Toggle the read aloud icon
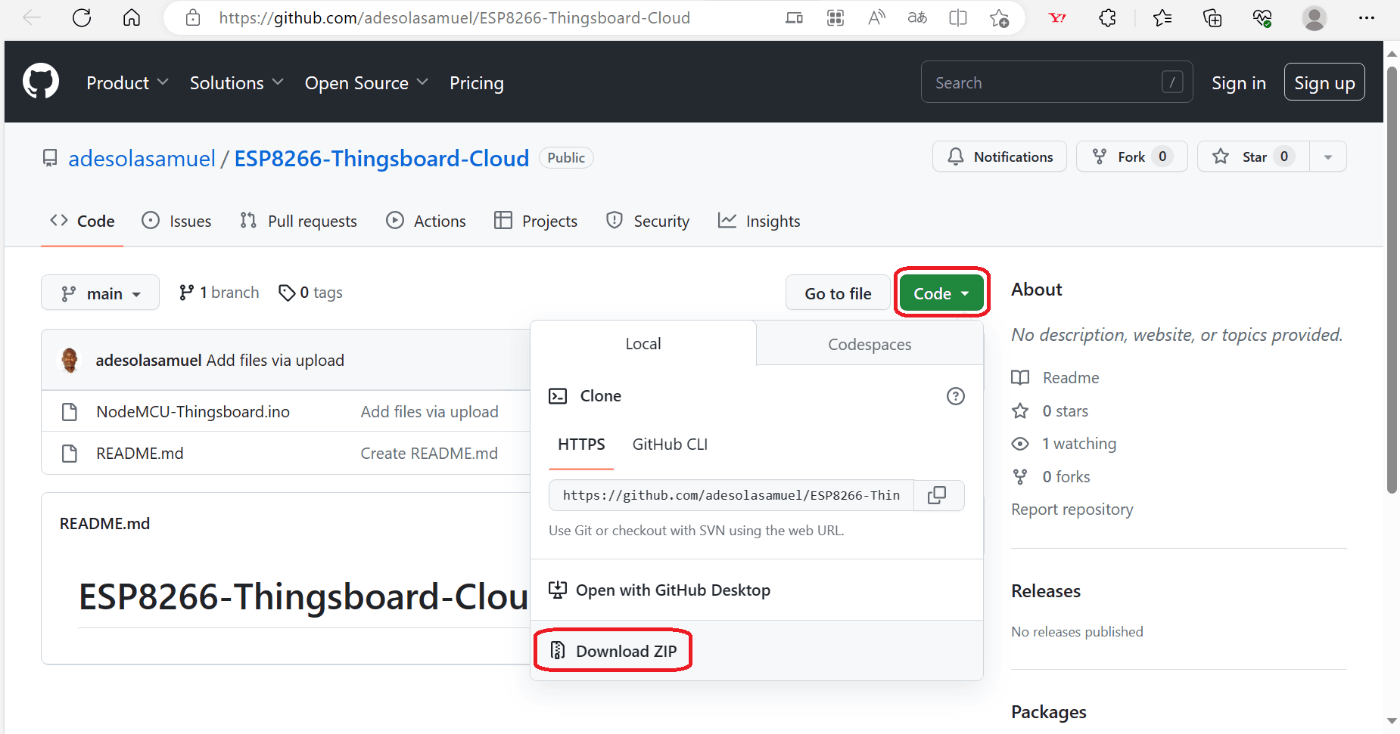Viewport: 1400px width, 734px height. (x=877, y=18)
